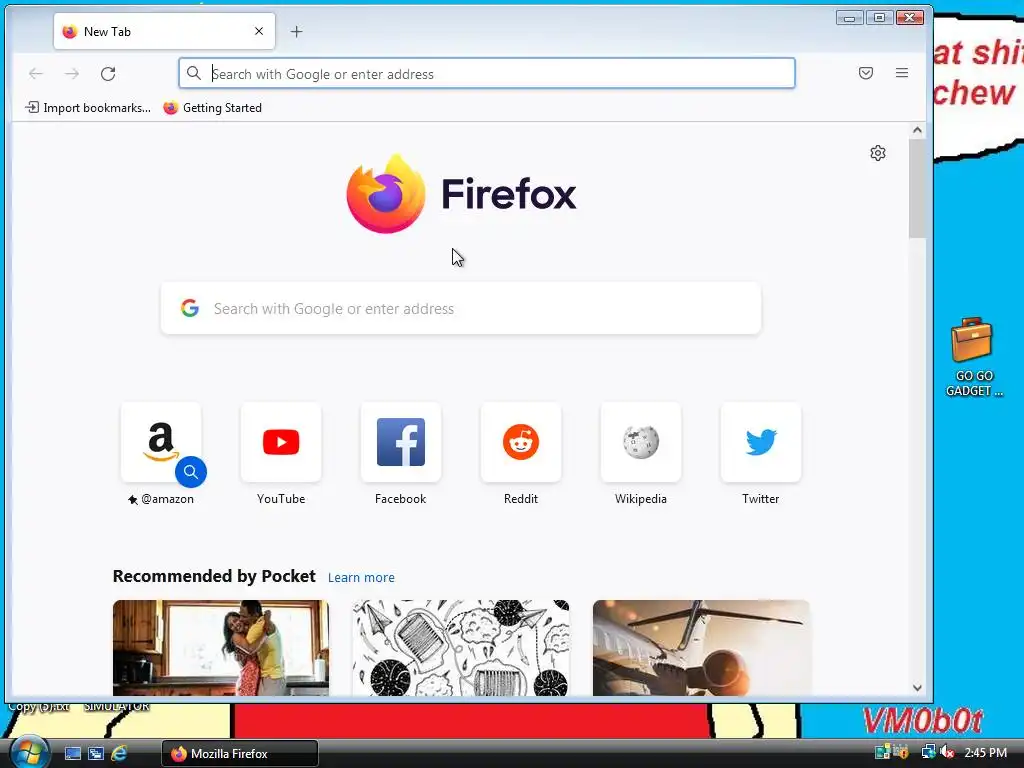Click the volume tray icon
Image resolution: width=1024 pixels, height=768 pixels.
pos(947,752)
